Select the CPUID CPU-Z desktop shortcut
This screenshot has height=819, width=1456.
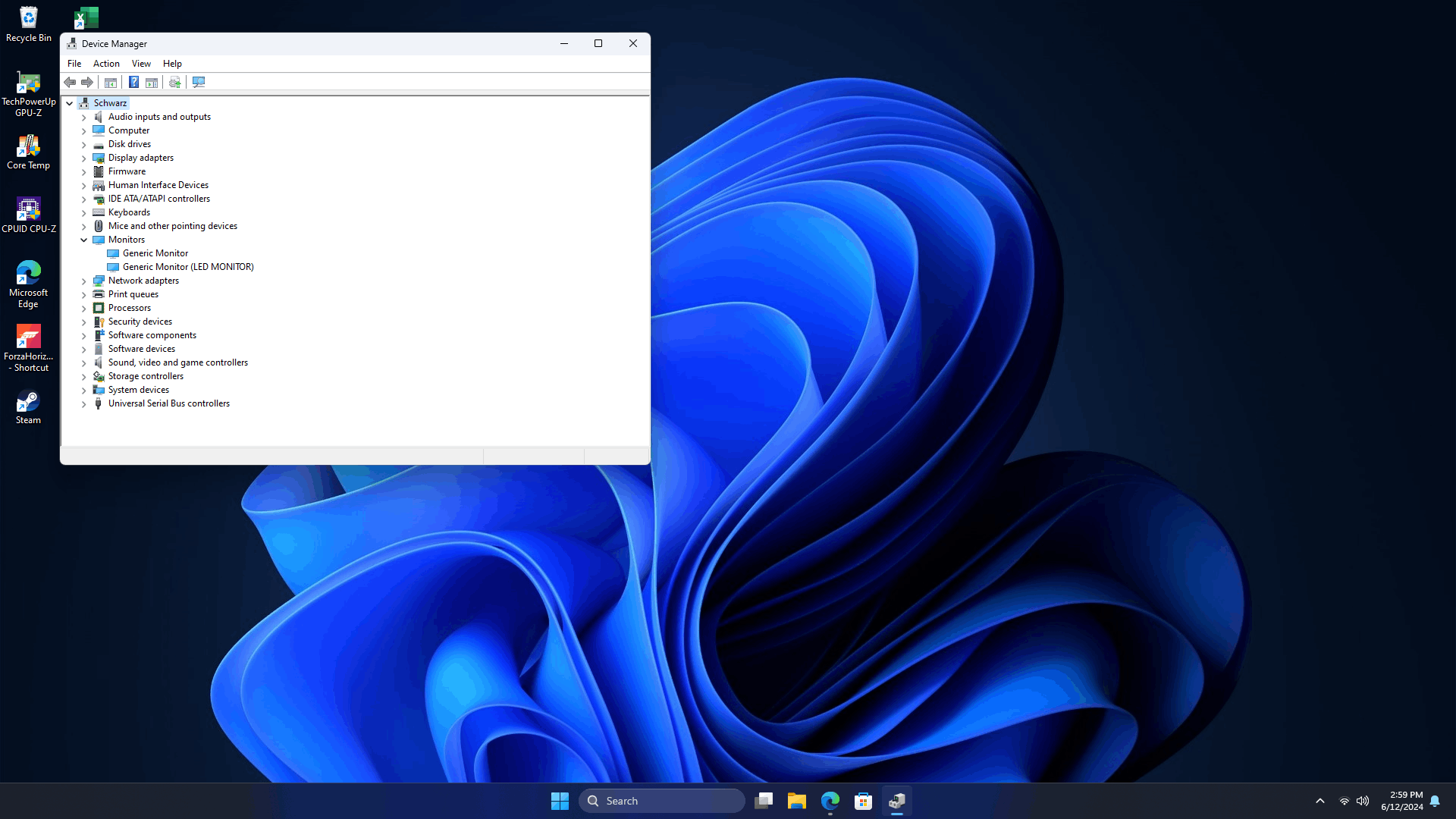click(29, 215)
